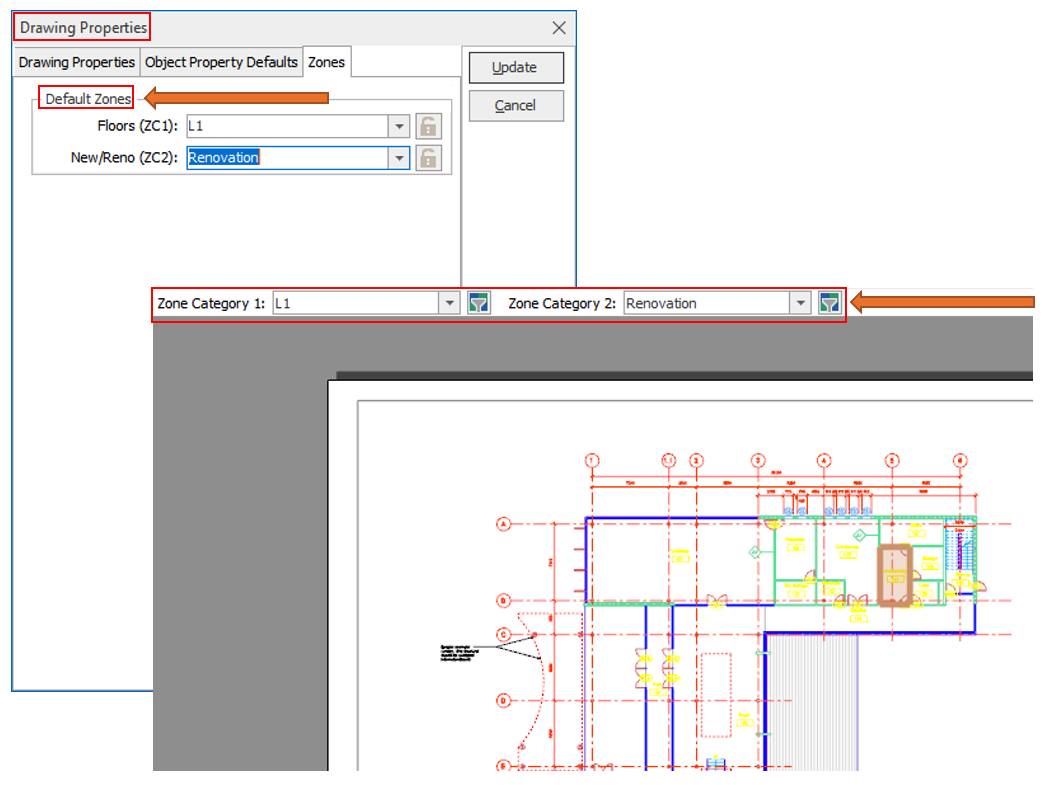
Task: Click the 'Zone Category 2:' label
Action: (x=562, y=303)
